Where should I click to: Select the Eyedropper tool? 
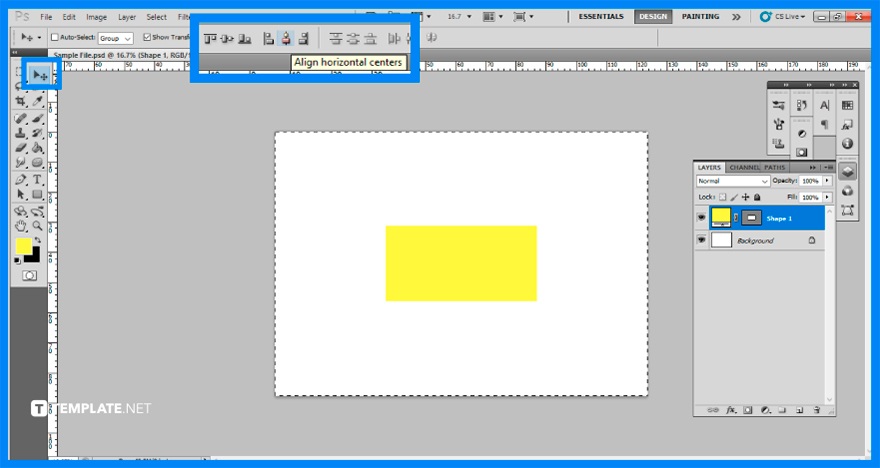[38, 102]
